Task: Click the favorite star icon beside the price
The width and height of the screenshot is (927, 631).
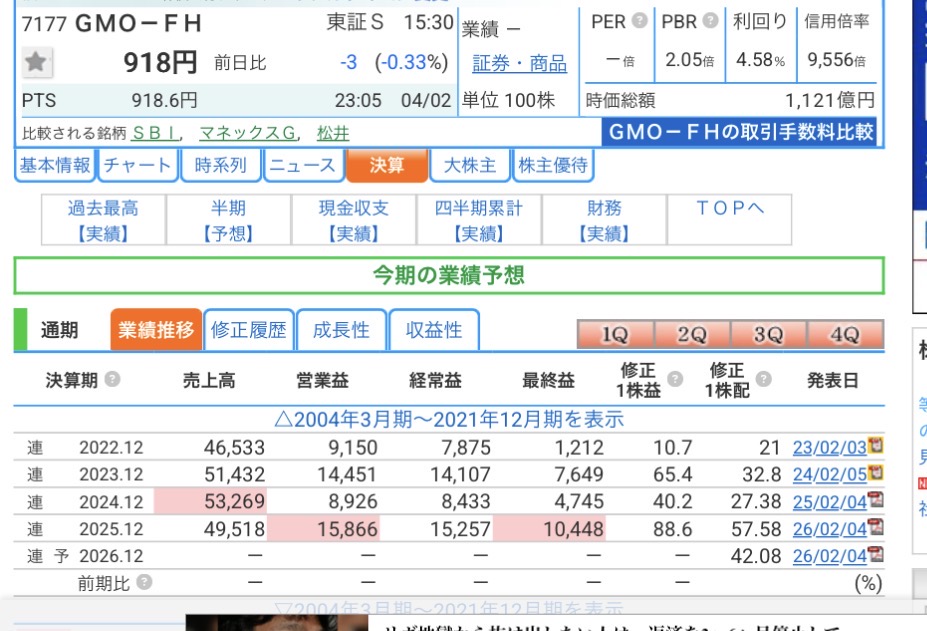Action: [37, 63]
